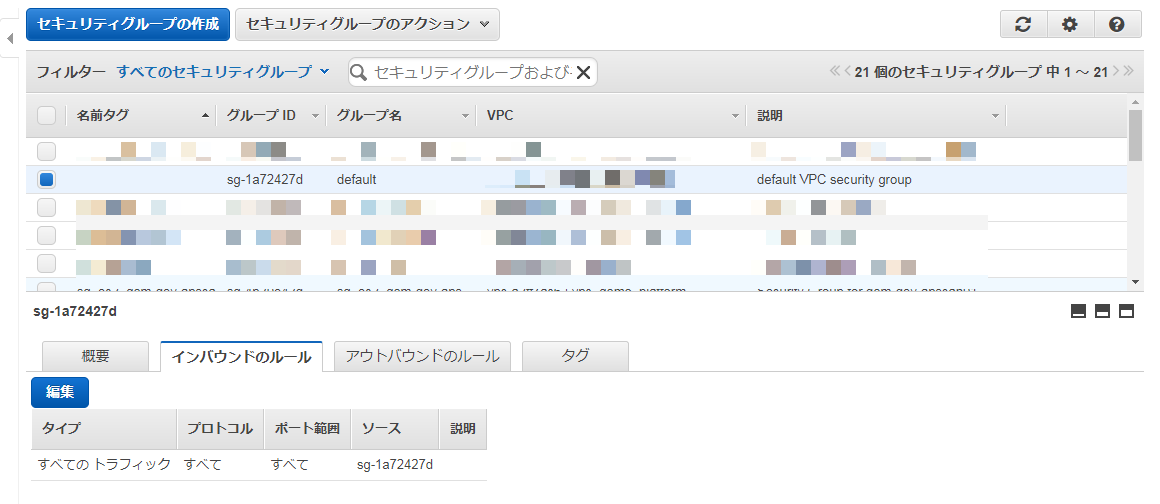
Task: Expand the すべてのセキュリティグループ filter dropdown
Action: (x=223, y=72)
